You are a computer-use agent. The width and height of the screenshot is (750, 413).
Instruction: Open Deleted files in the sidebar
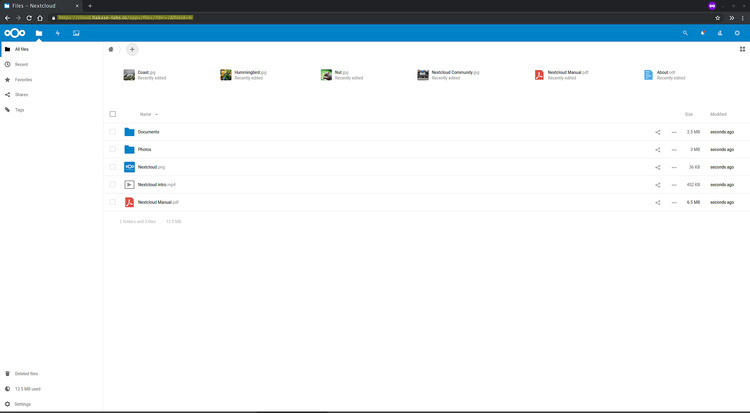pyautogui.click(x=26, y=373)
